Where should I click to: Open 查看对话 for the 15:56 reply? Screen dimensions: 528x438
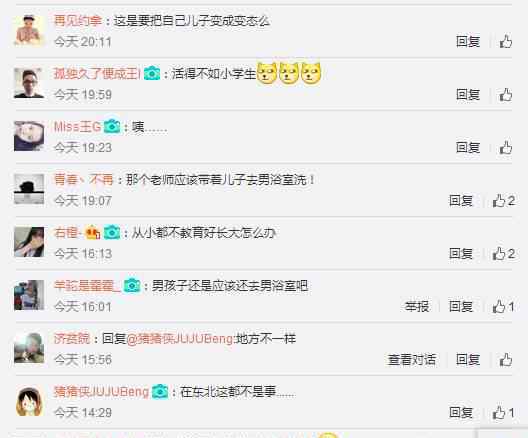click(411, 360)
